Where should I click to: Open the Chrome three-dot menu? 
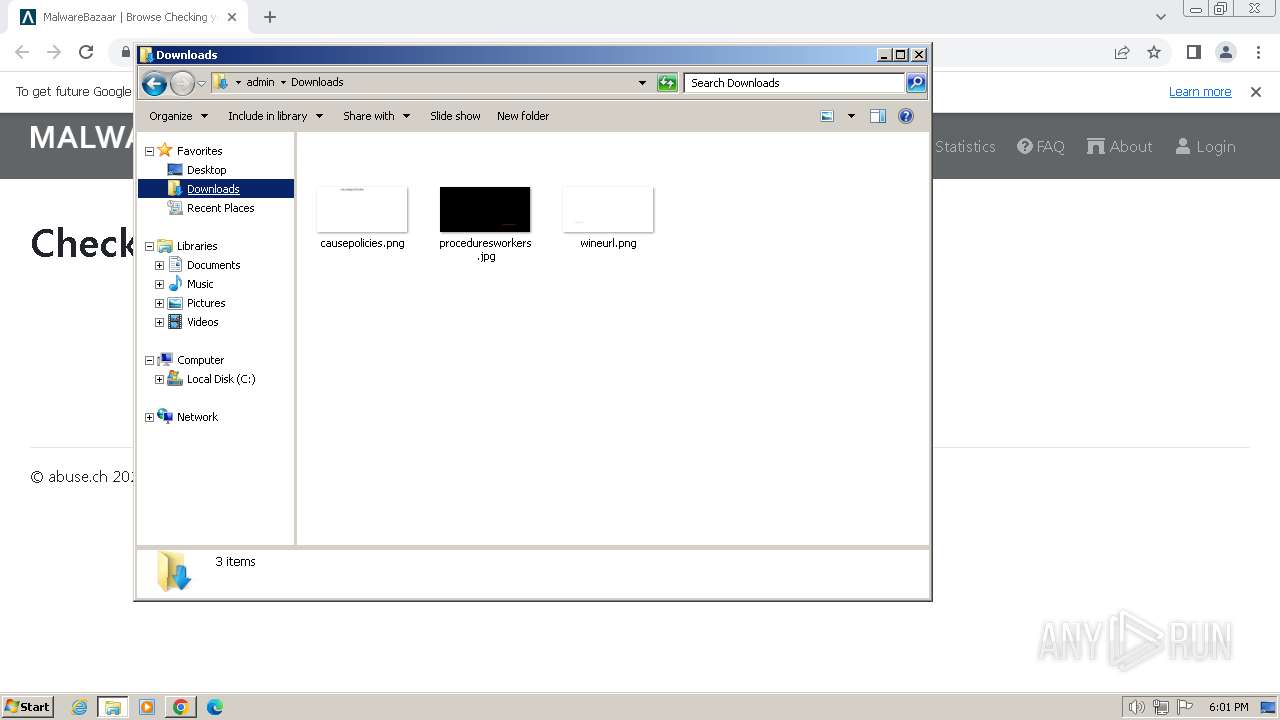(x=1257, y=52)
